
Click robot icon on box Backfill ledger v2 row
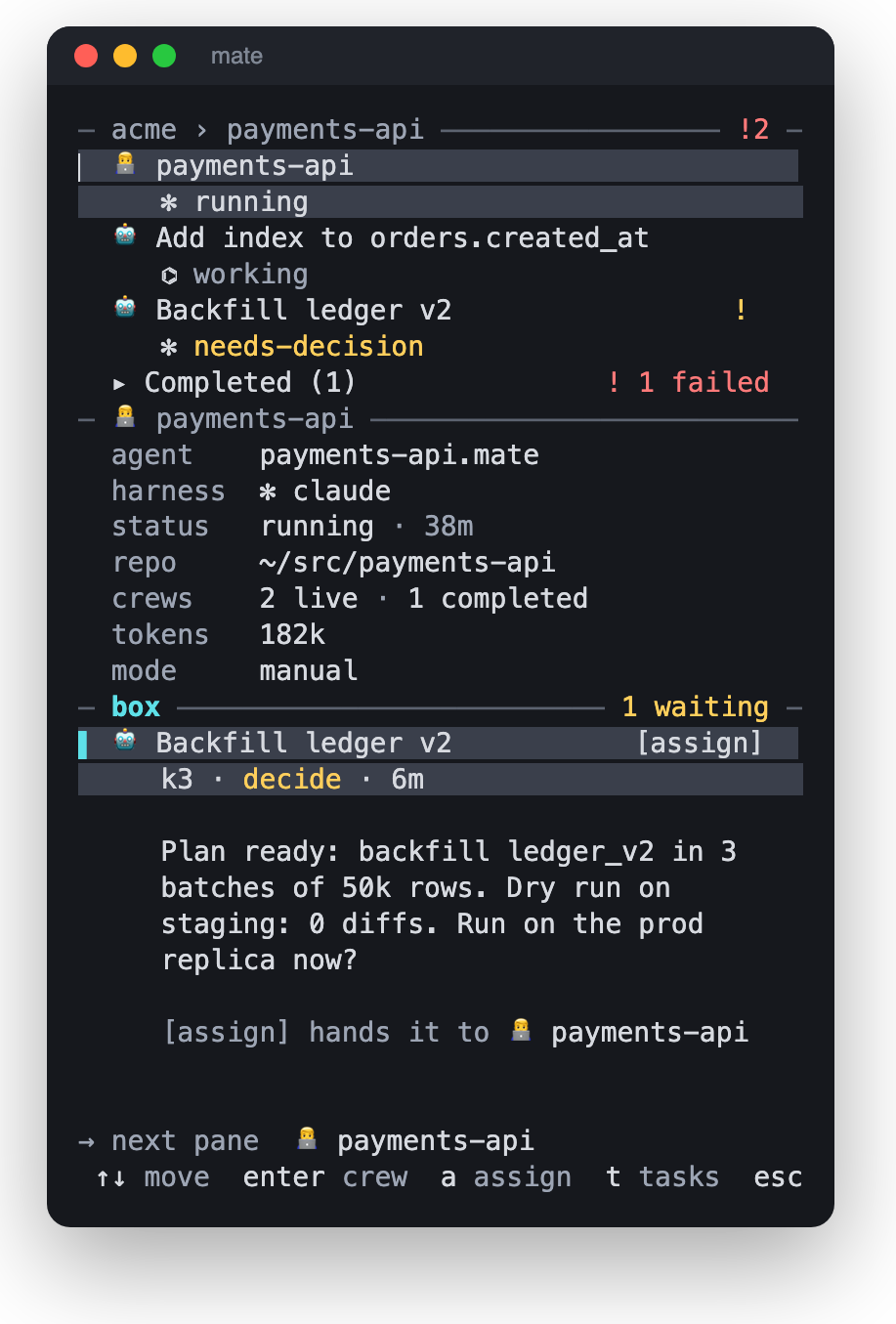tap(125, 741)
